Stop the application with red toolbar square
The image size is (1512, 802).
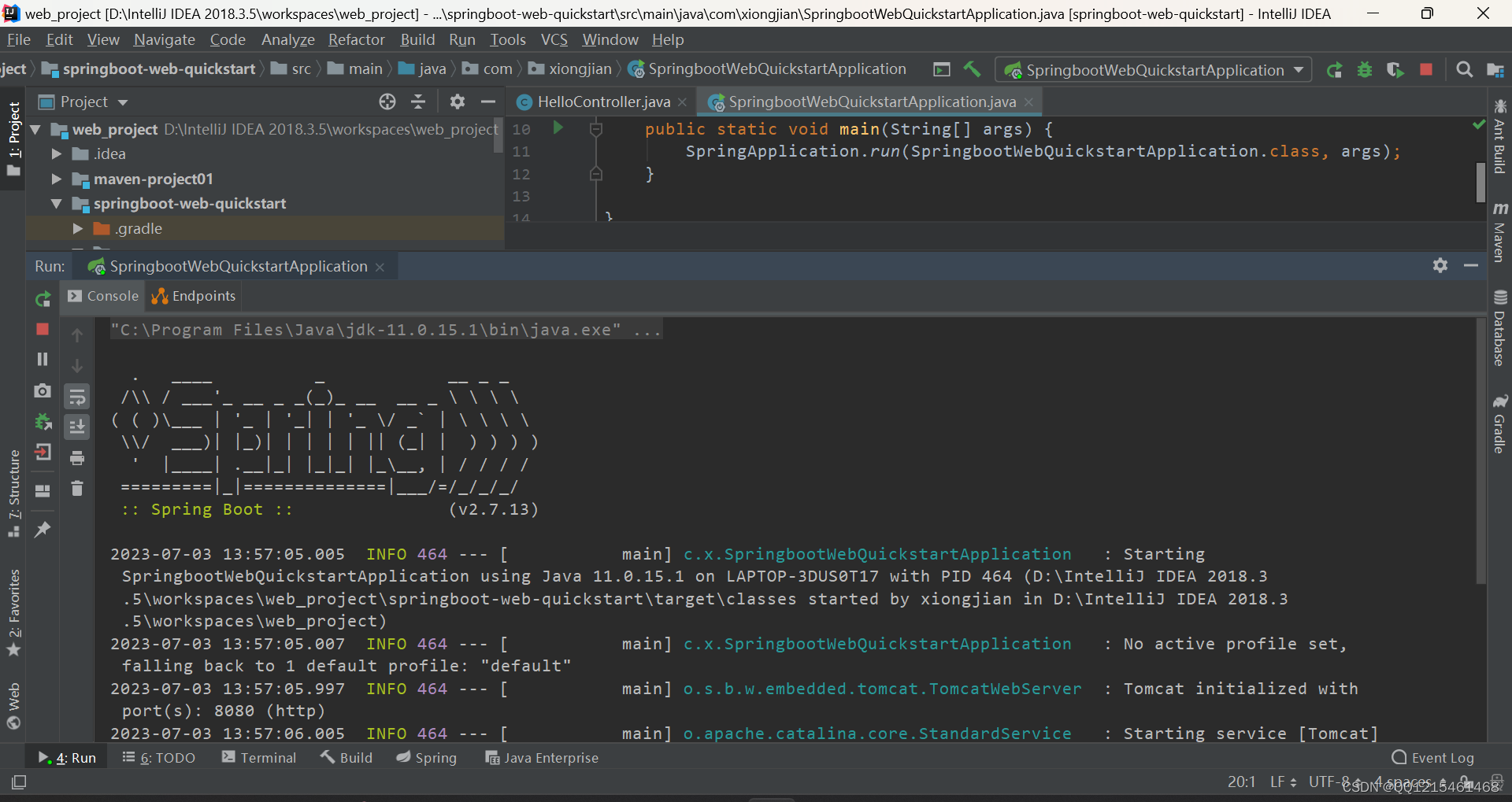tap(1425, 69)
